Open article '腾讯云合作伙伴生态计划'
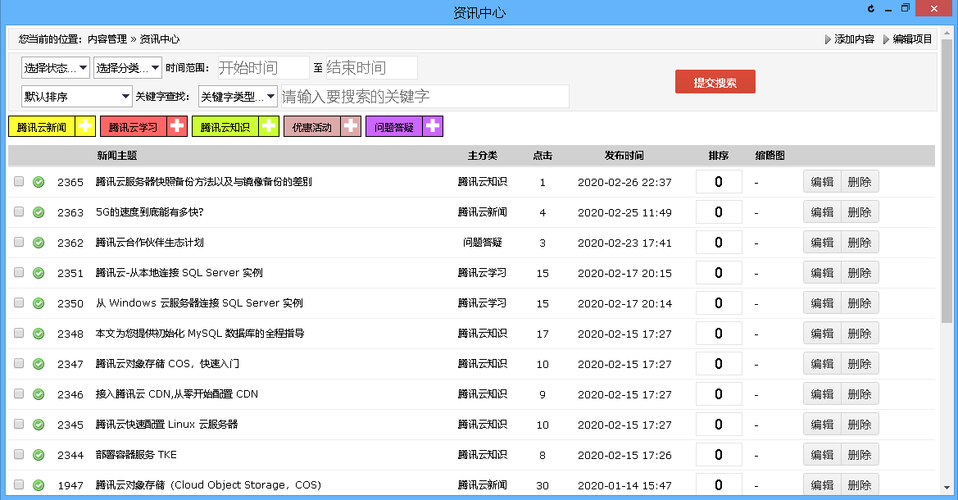 point(150,243)
